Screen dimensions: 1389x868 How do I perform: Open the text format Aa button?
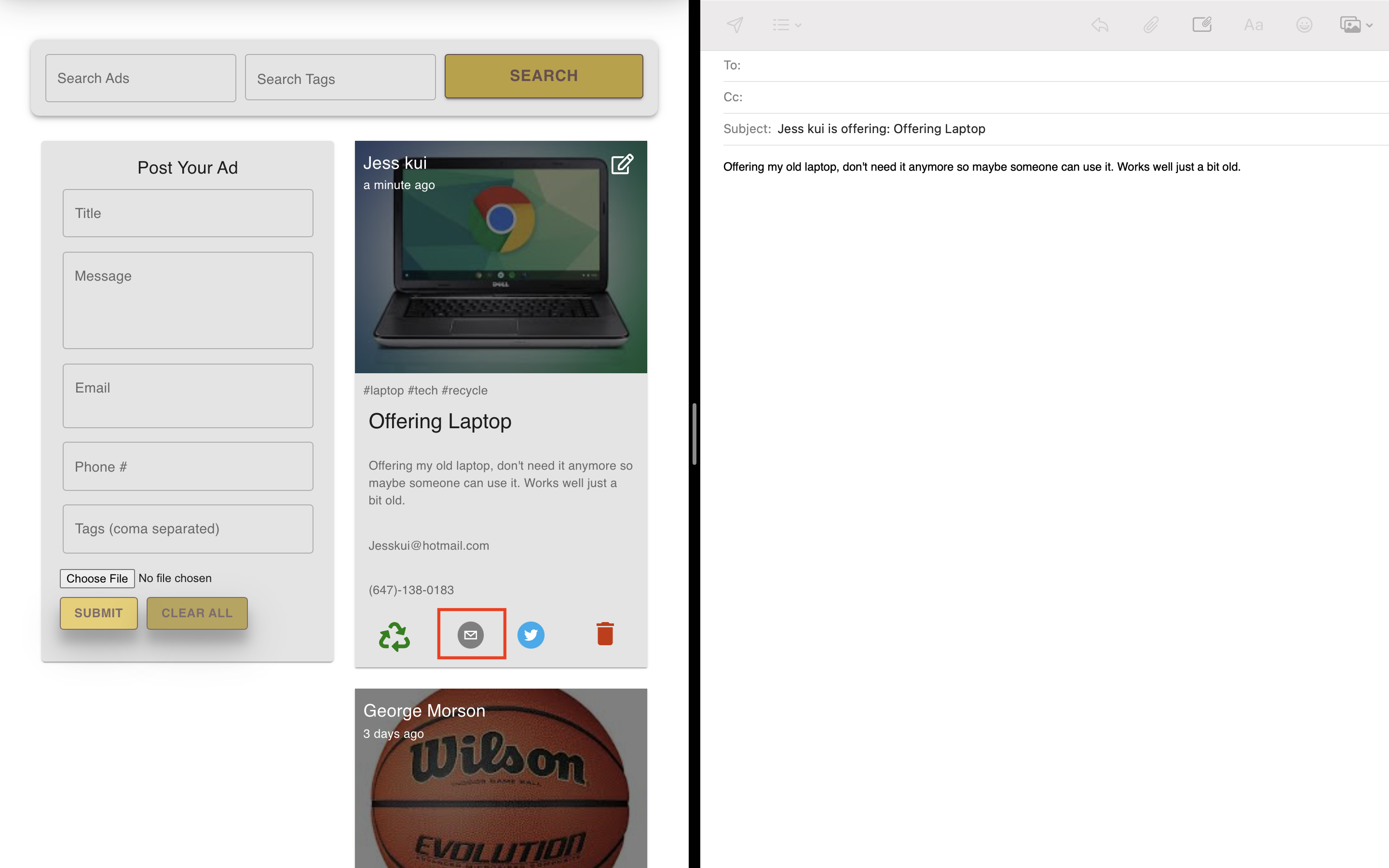click(1253, 25)
